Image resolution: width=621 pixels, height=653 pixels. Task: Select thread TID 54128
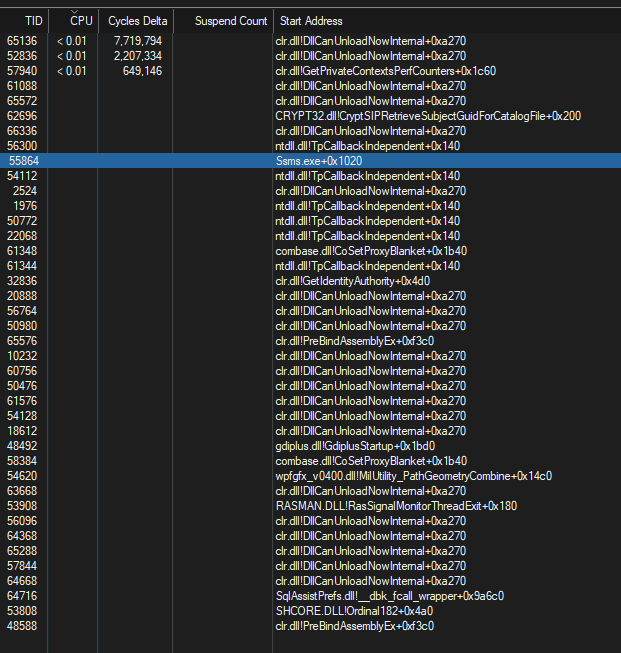pyautogui.click(x=310, y=416)
